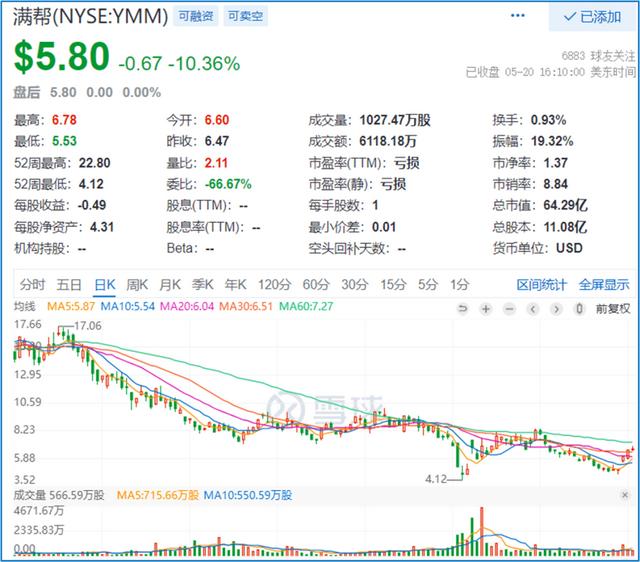Switch to the 分时 chart tab

click(32, 284)
